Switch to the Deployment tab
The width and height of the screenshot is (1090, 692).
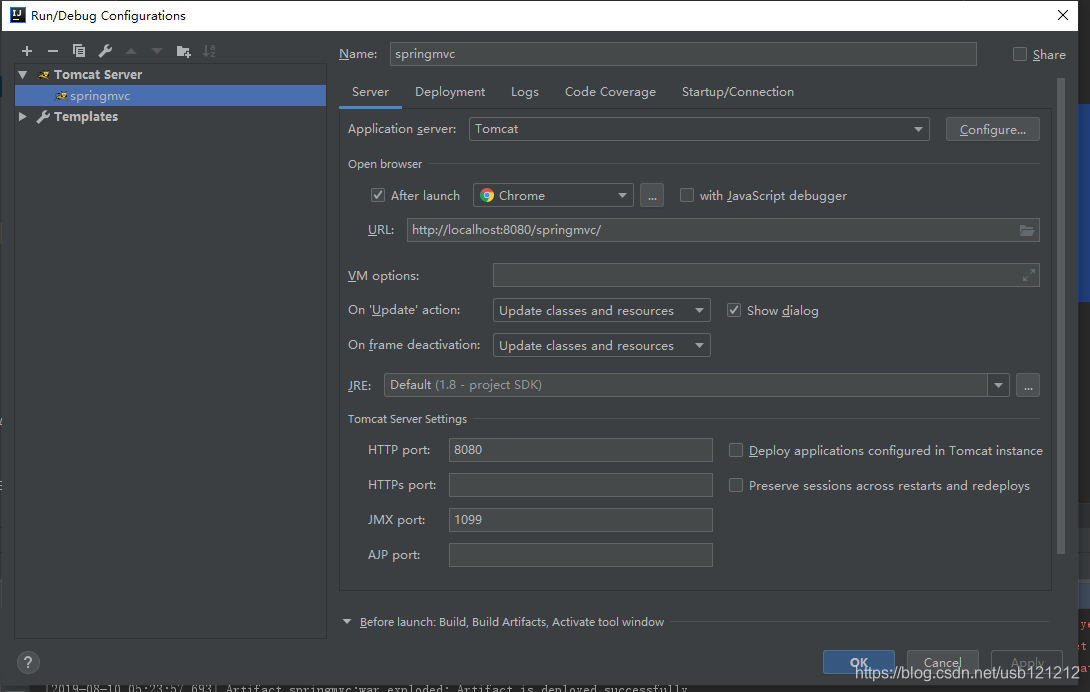(450, 92)
